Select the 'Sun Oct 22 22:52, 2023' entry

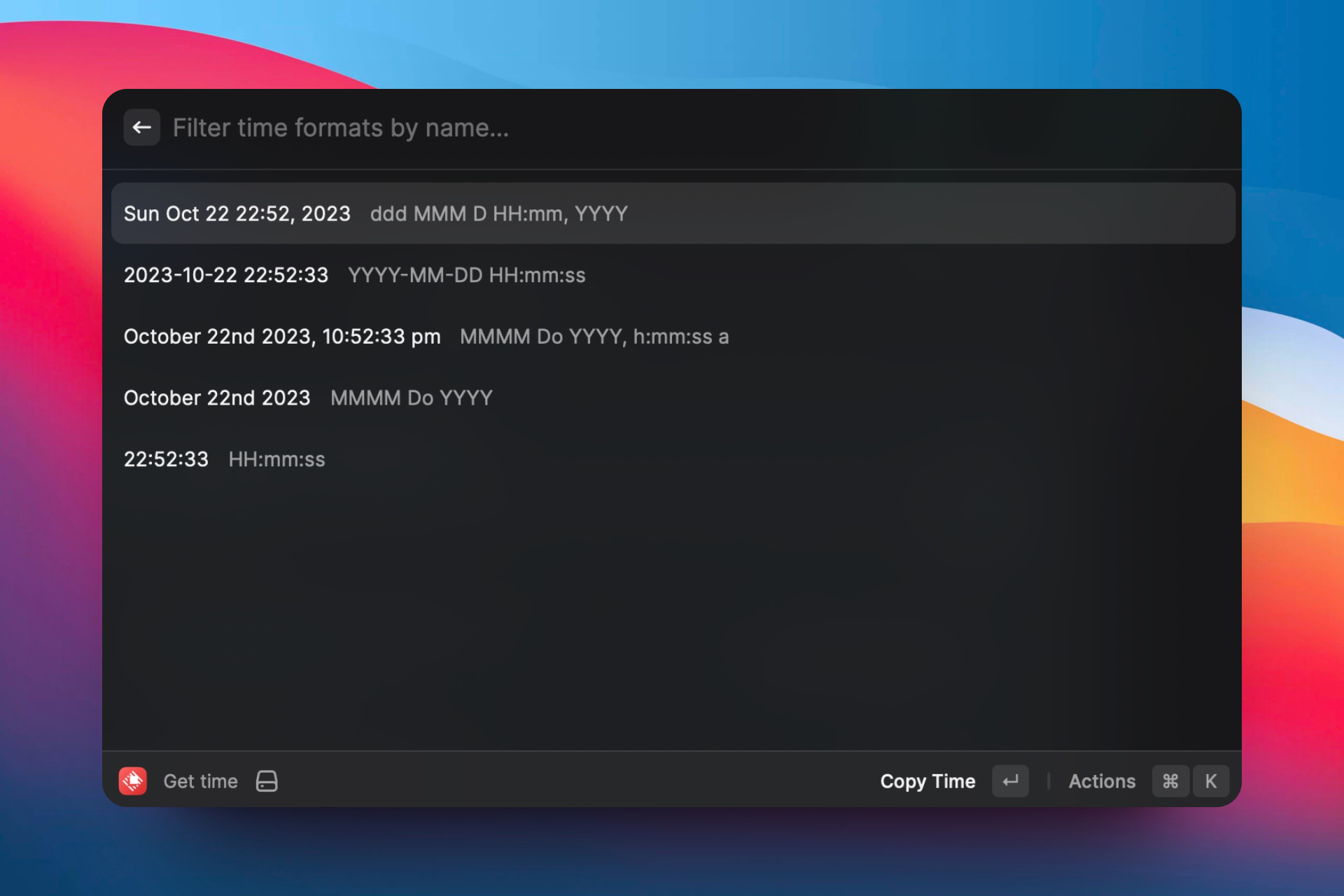click(237, 213)
